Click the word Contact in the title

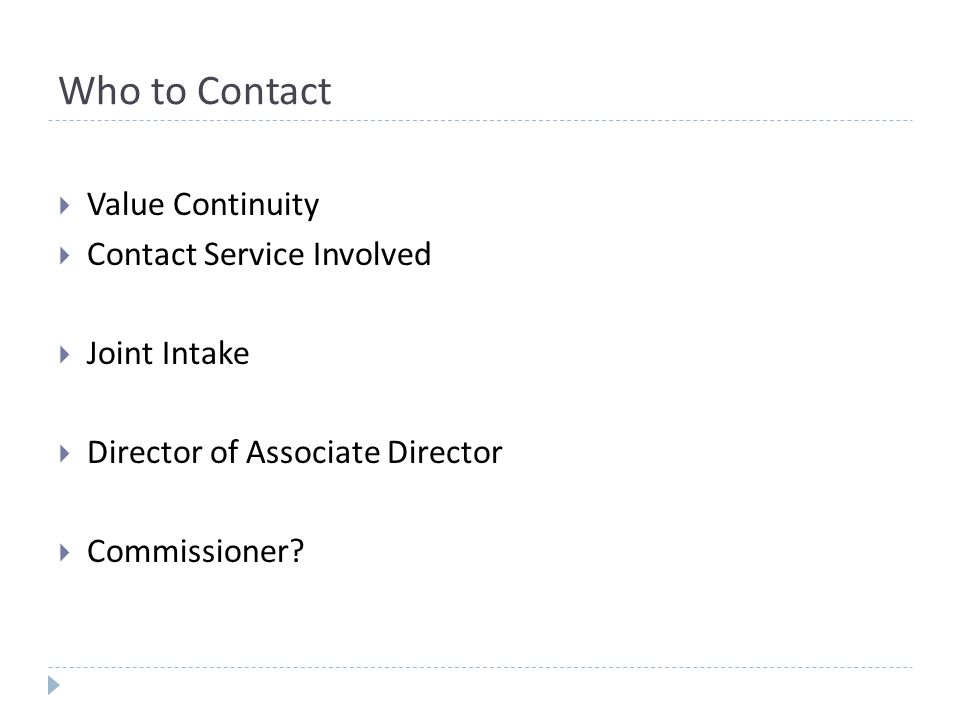click(264, 91)
